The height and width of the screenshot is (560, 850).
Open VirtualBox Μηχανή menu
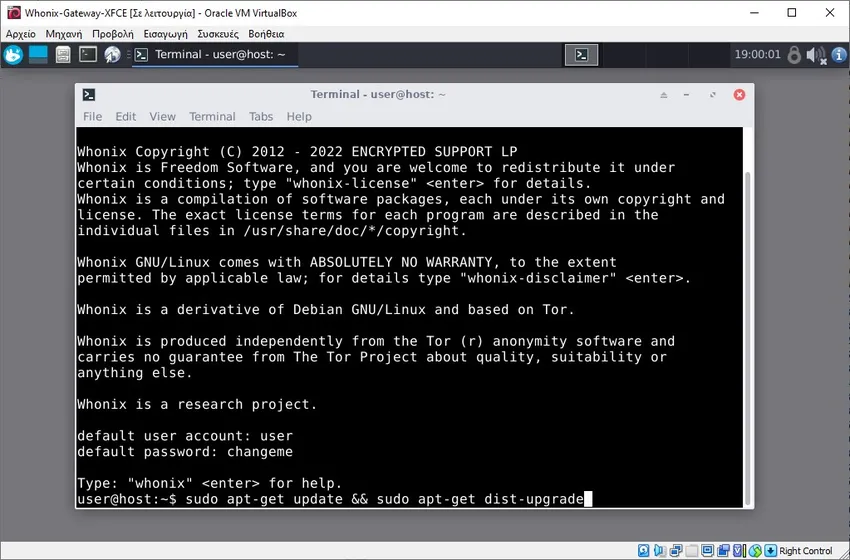(x=64, y=34)
